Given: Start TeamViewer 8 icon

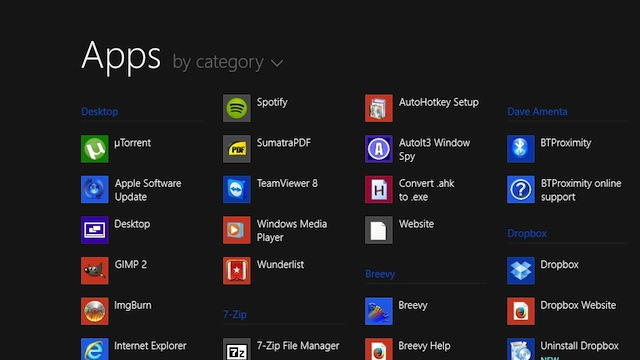Looking at the screenshot, I should (237, 189).
